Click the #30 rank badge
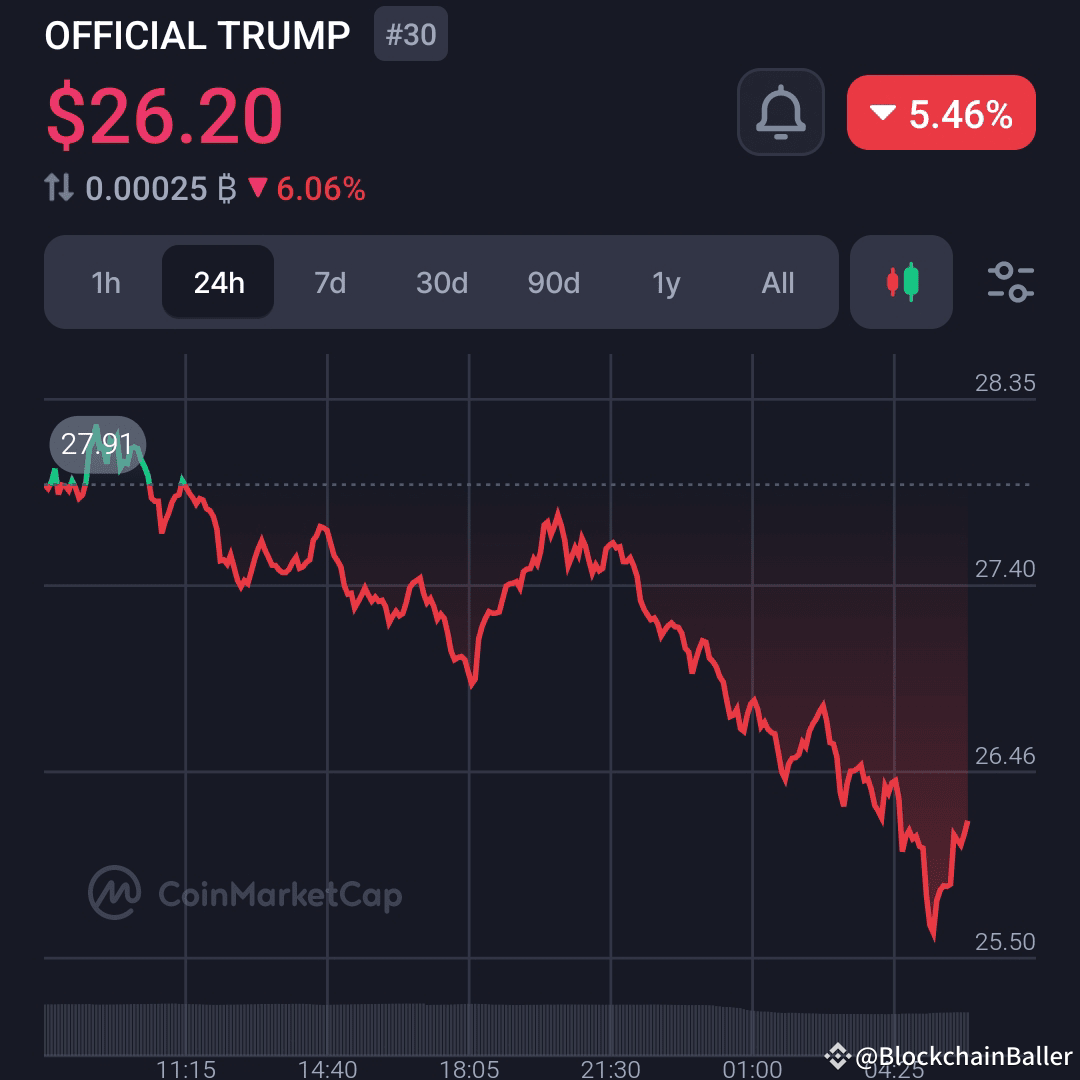The height and width of the screenshot is (1080, 1080). [410, 34]
